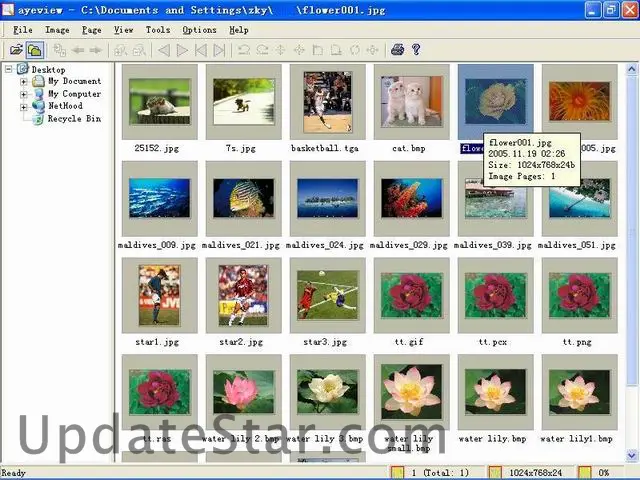Open the Tools menu
Image resolution: width=640 pixels, height=480 pixels.
tap(158, 30)
